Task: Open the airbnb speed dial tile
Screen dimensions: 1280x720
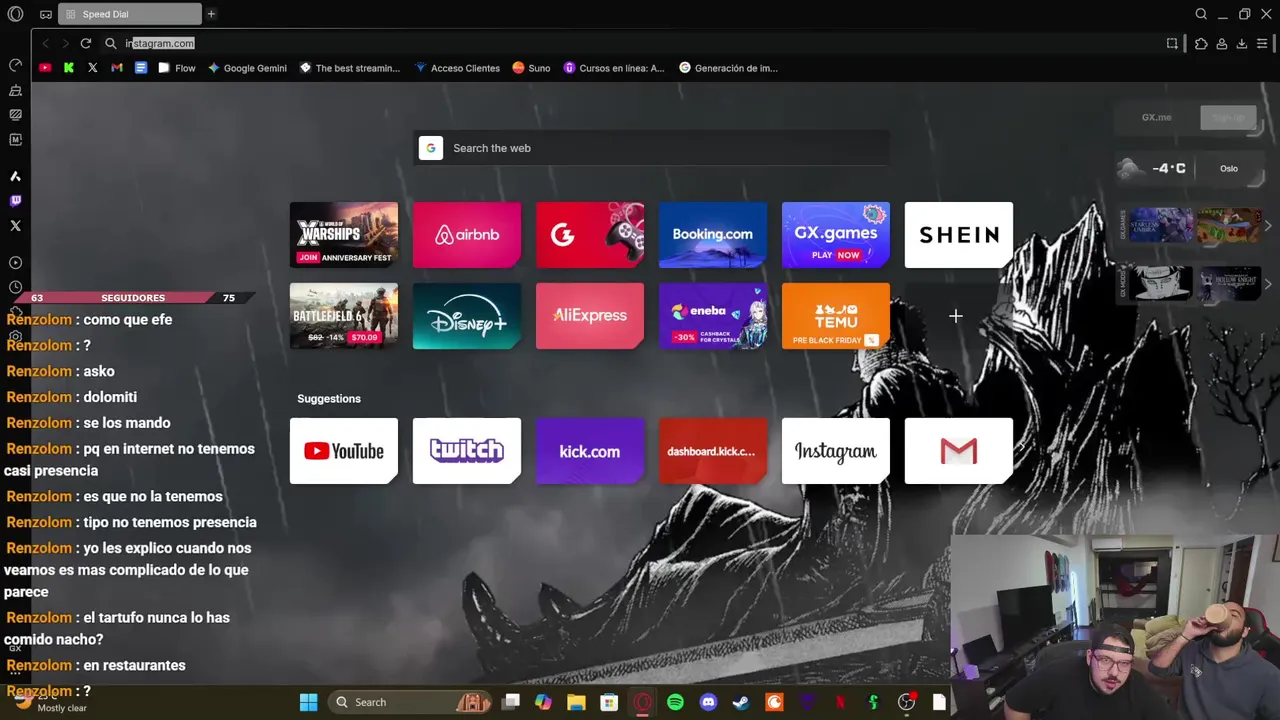Action: [x=467, y=235]
